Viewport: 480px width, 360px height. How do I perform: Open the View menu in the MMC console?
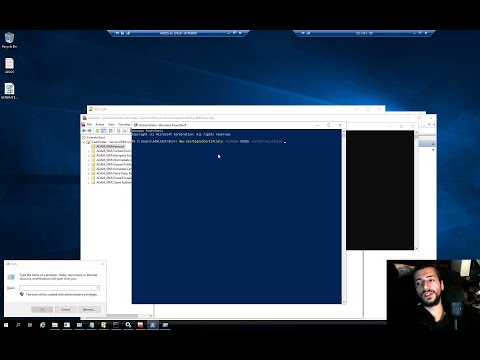111,124
